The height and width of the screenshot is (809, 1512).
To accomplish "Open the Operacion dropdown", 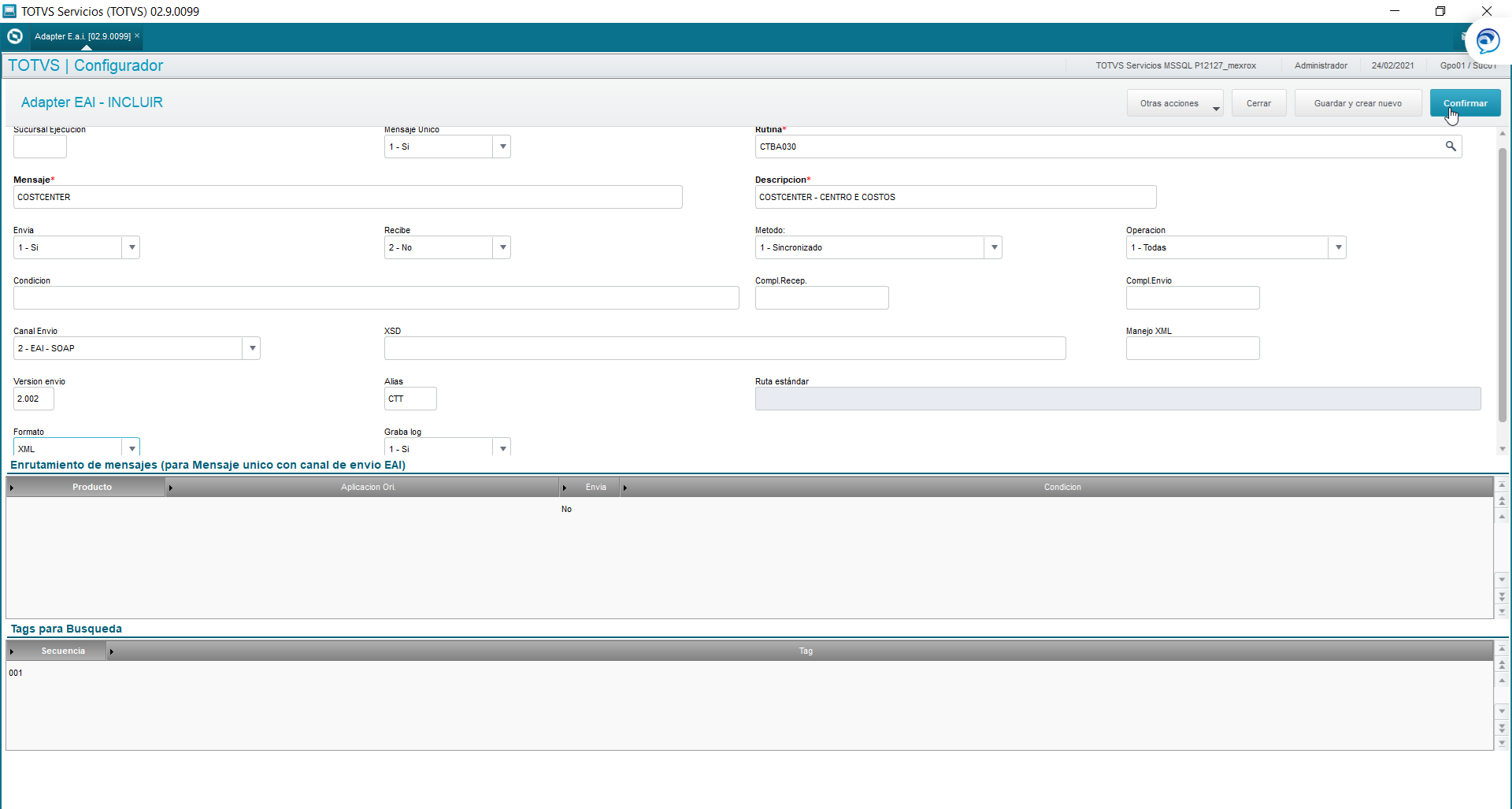I will pyautogui.click(x=1338, y=247).
